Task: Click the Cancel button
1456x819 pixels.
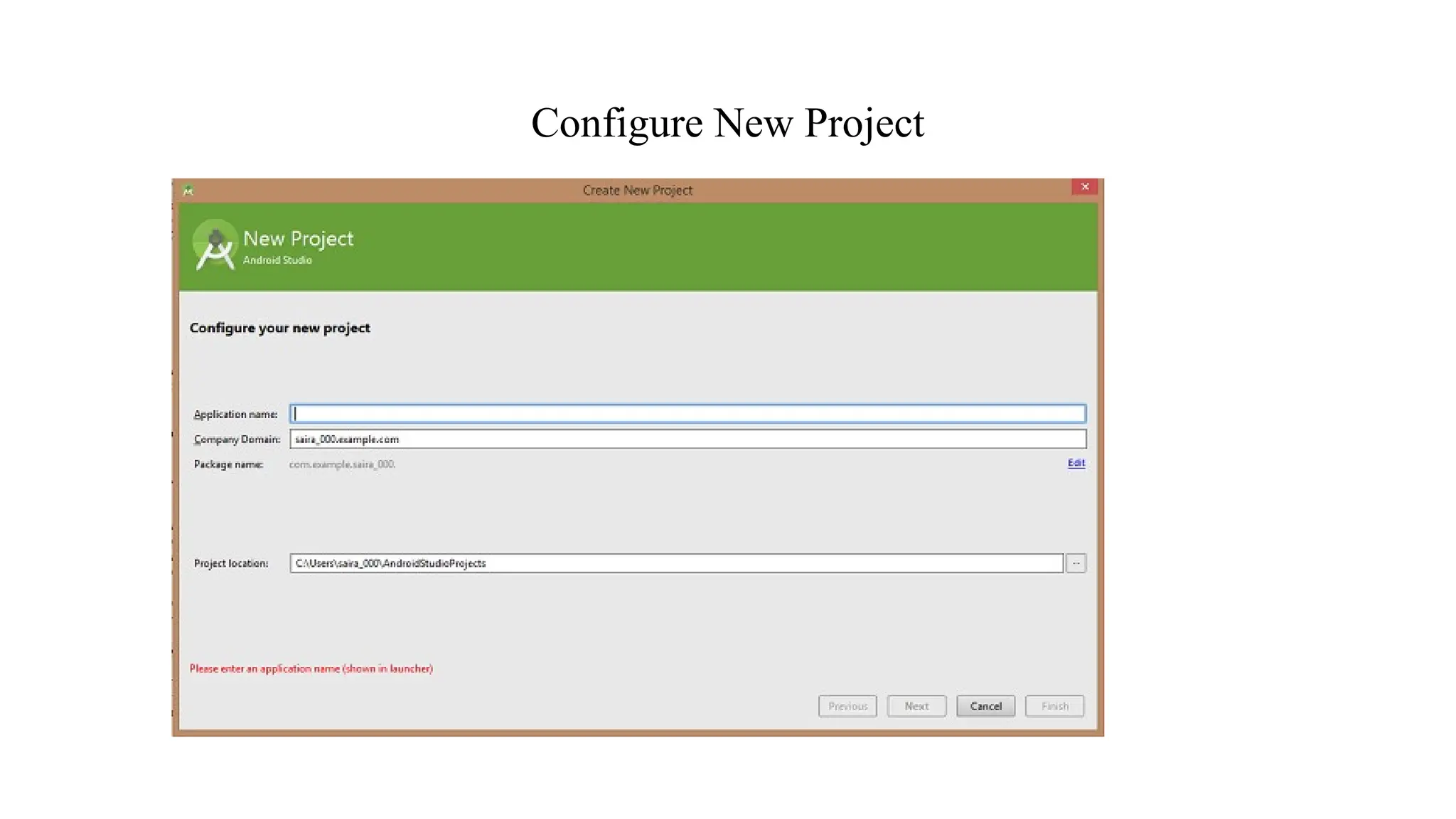Action: click(985, 706)
